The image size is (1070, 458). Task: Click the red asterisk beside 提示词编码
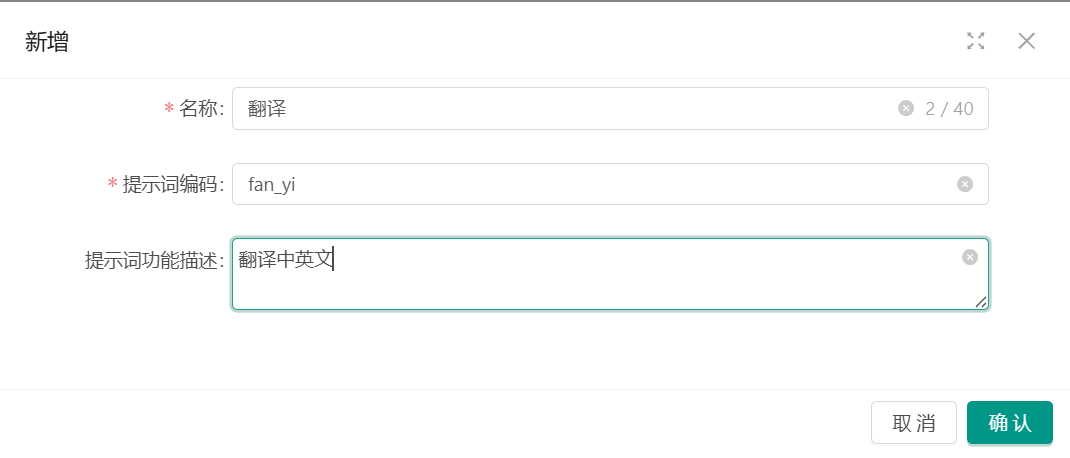tap(112, 185)
